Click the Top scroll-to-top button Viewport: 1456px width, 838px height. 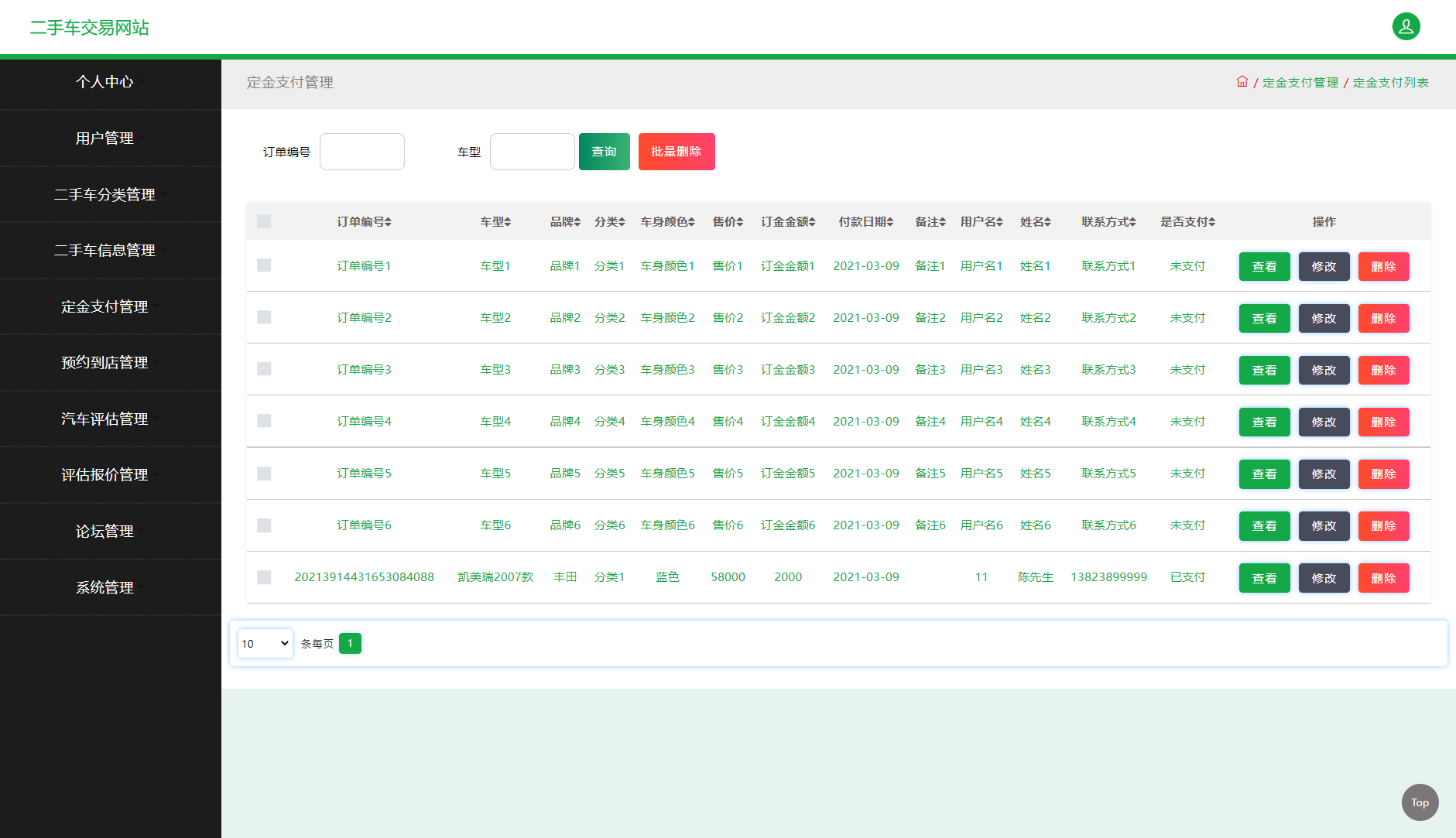(x=1420, y=802)
